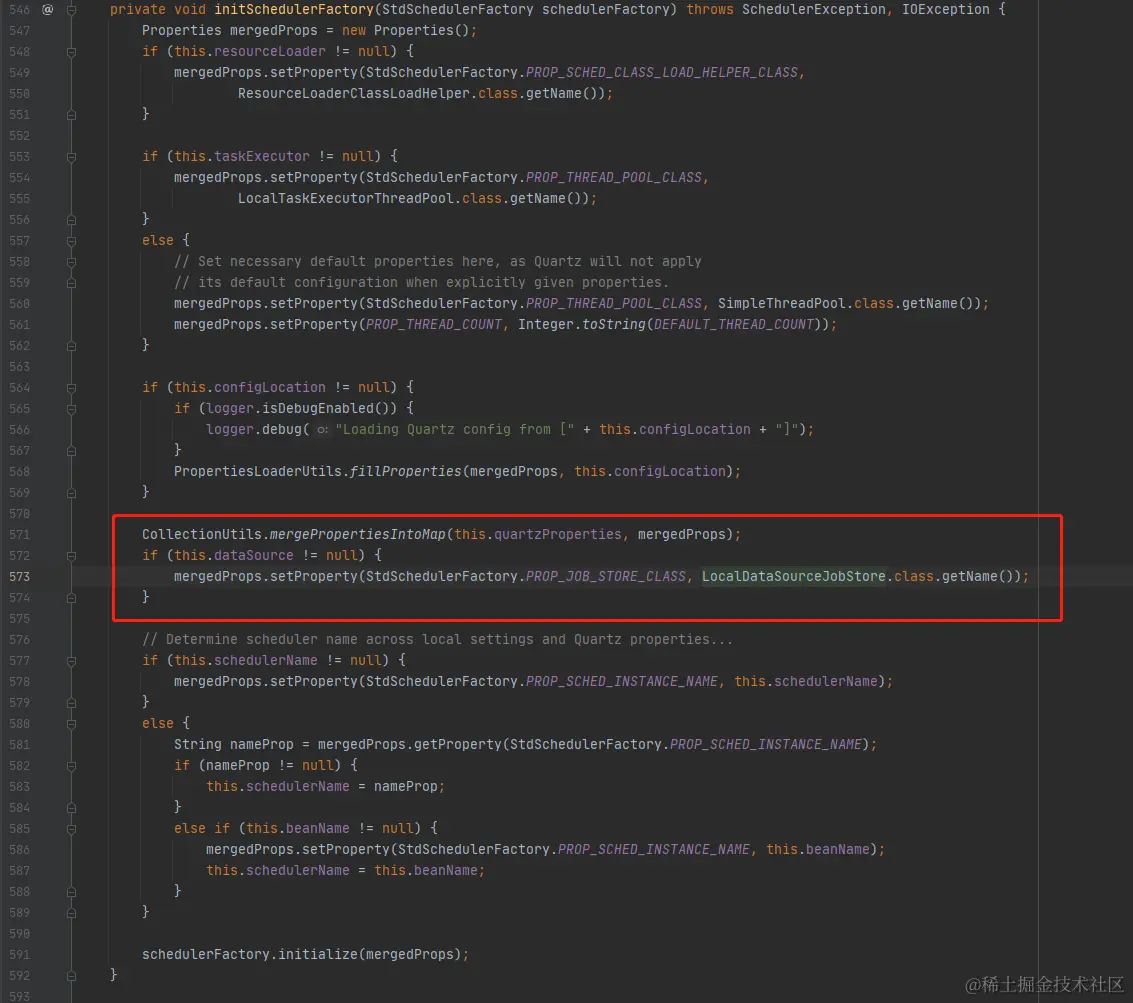Click the highlighted LocalDataSourceJobStore class name

(x=793, y=576)
